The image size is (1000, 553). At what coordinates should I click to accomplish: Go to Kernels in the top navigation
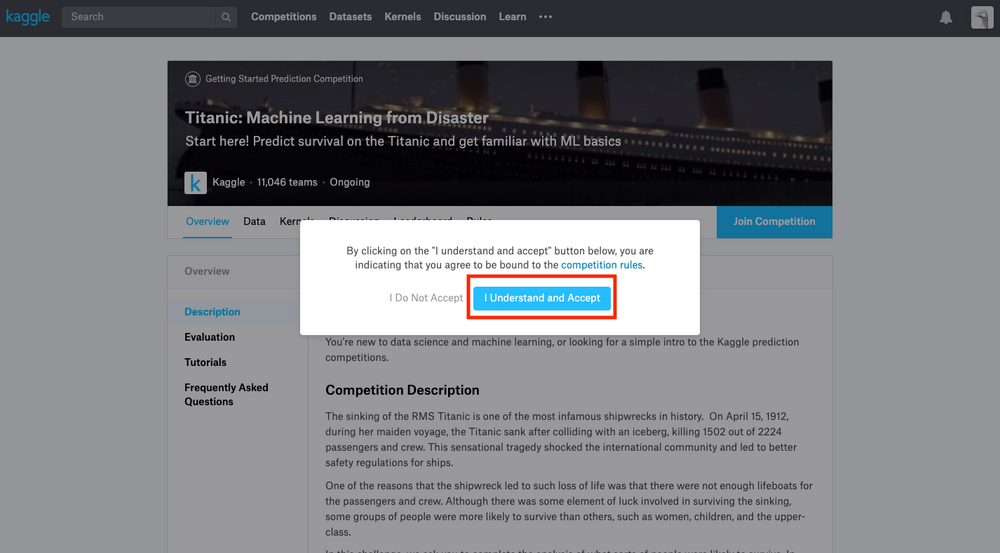point(402,17)
